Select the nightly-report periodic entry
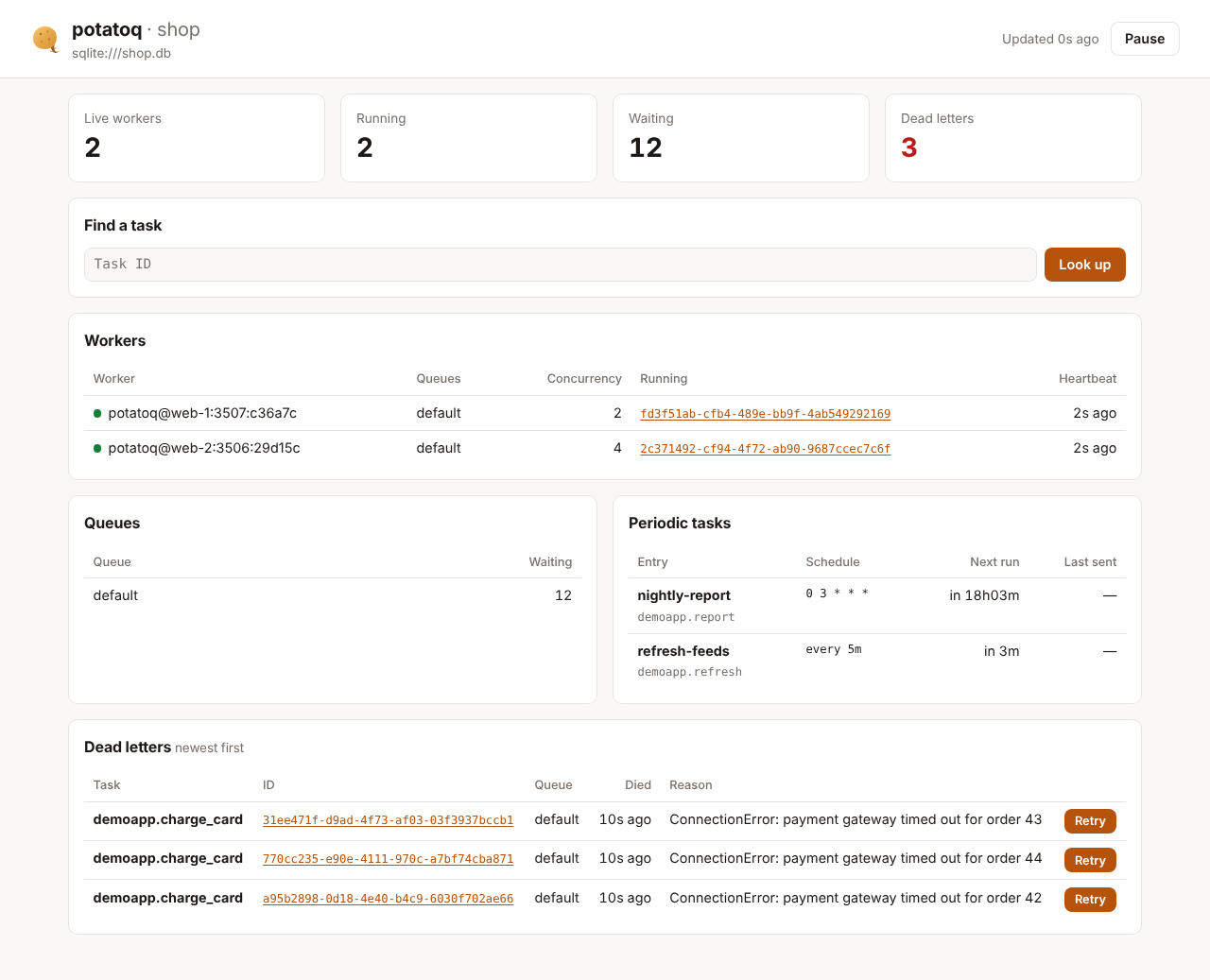The height and width of the screenshot is (980, 1210). [683, 595]
